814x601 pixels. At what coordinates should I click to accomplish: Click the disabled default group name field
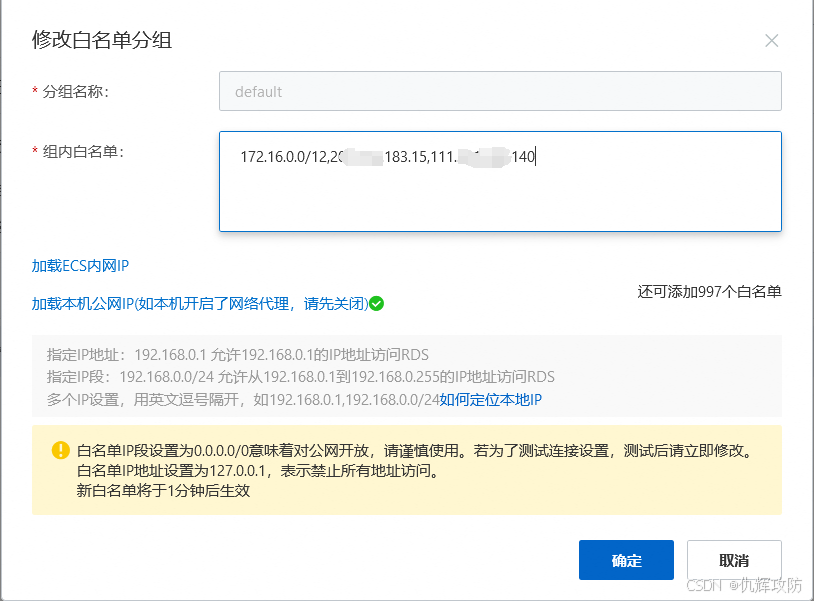[x=500, y=91]
